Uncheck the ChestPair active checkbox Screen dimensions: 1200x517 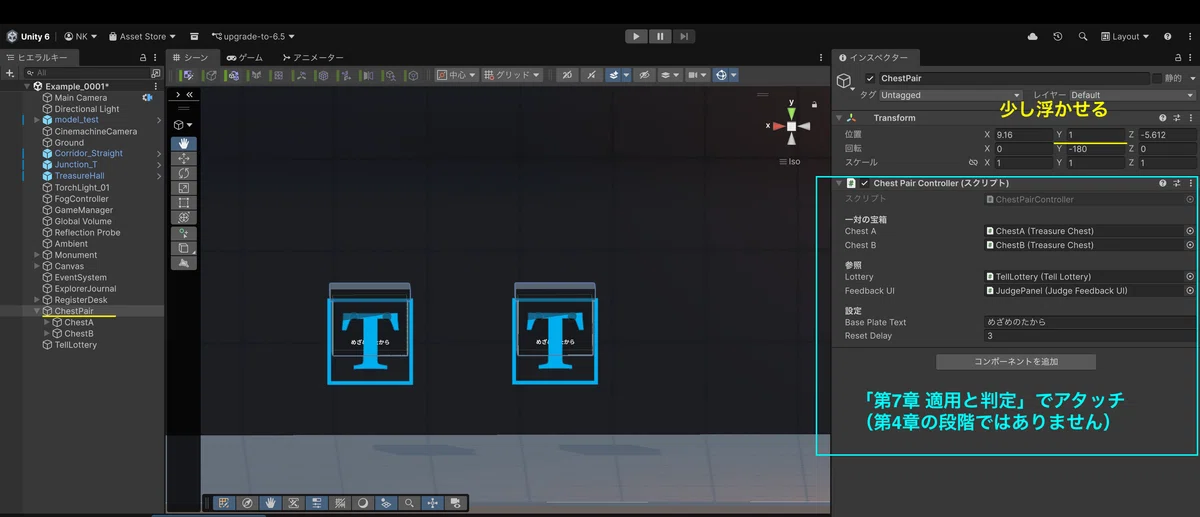870,78
